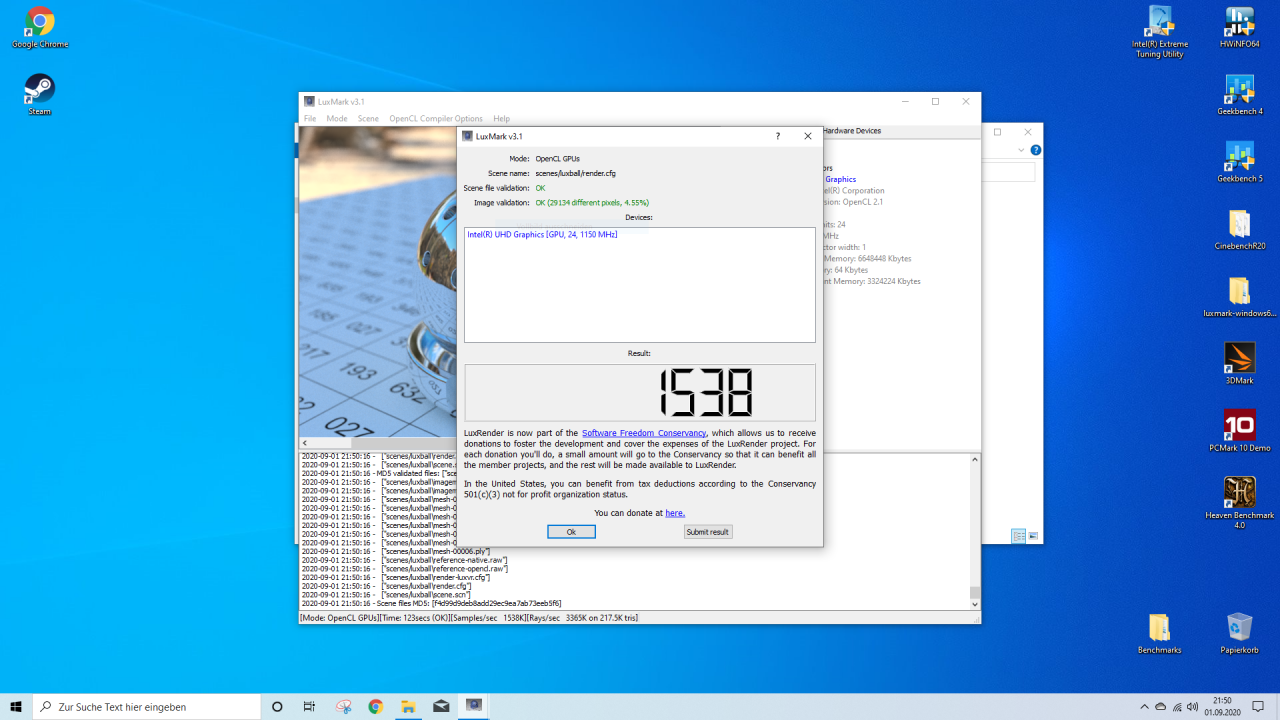The height and width of the screenshot is (720, 1280).
Task: Click the Submit result button
Action: 707,532
